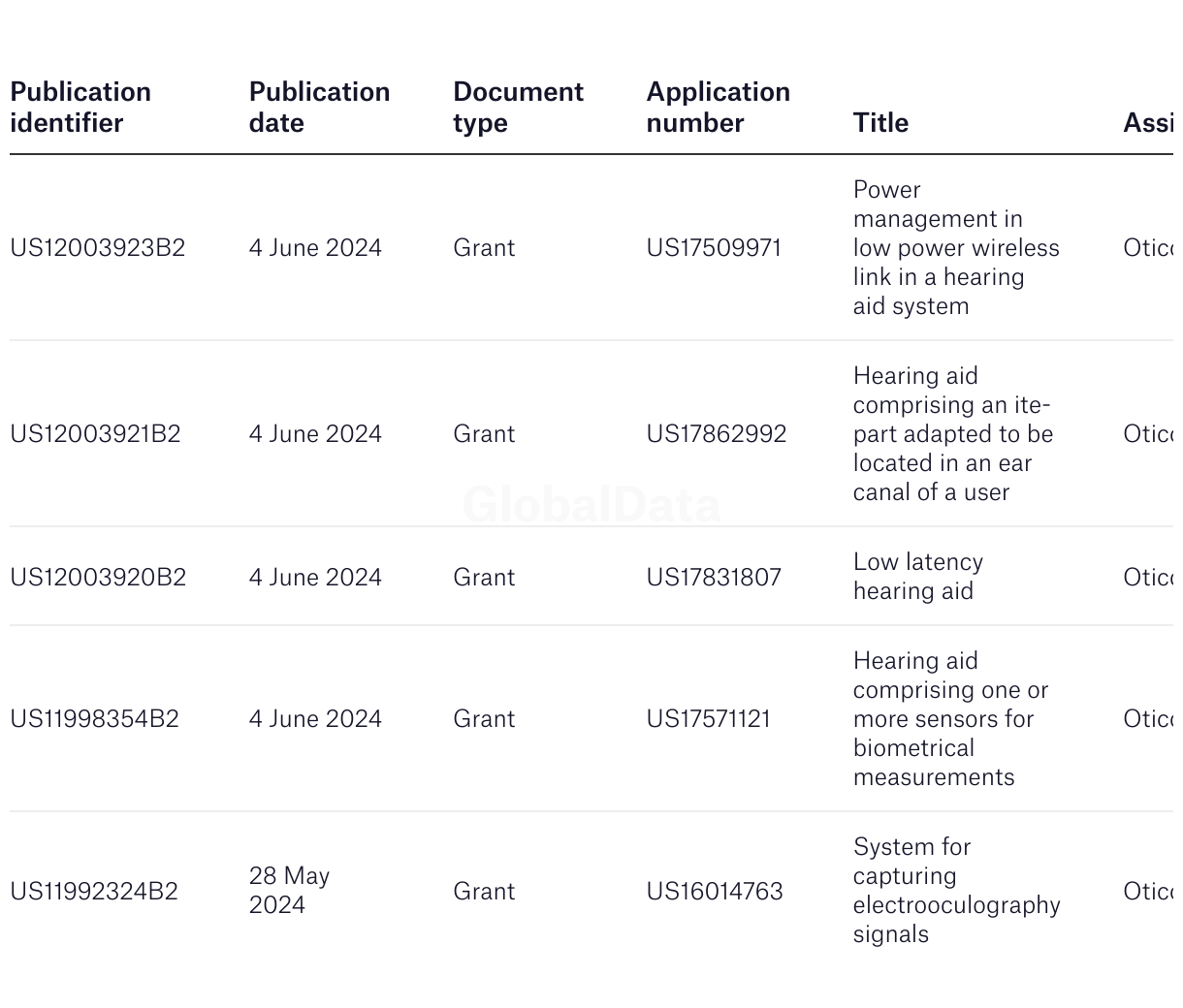1183x1008 pixels.
Task: Click the partially visible Assignee column header
Action: 1148,123
